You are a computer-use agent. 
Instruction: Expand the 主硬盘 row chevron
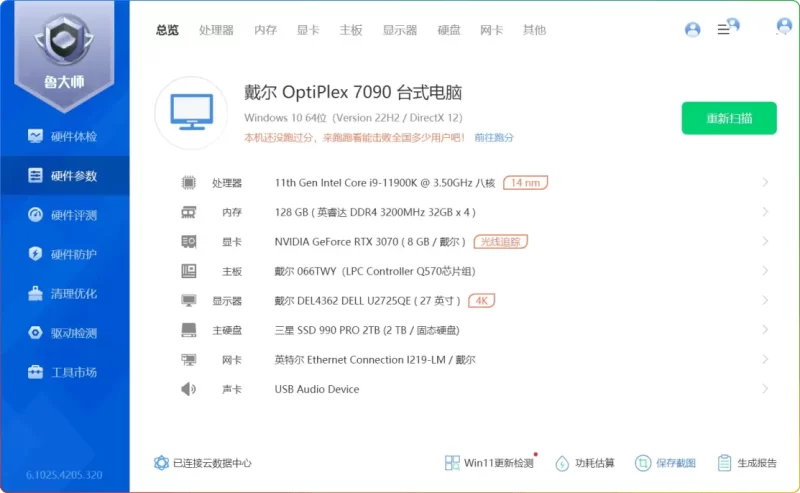[x=765, y=330]
